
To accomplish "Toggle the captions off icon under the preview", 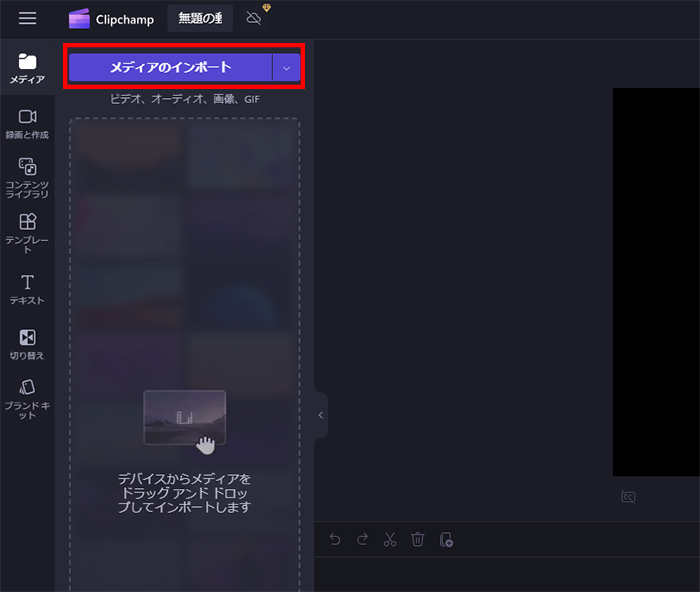I will pyautogui.click(x=628, y=496).
